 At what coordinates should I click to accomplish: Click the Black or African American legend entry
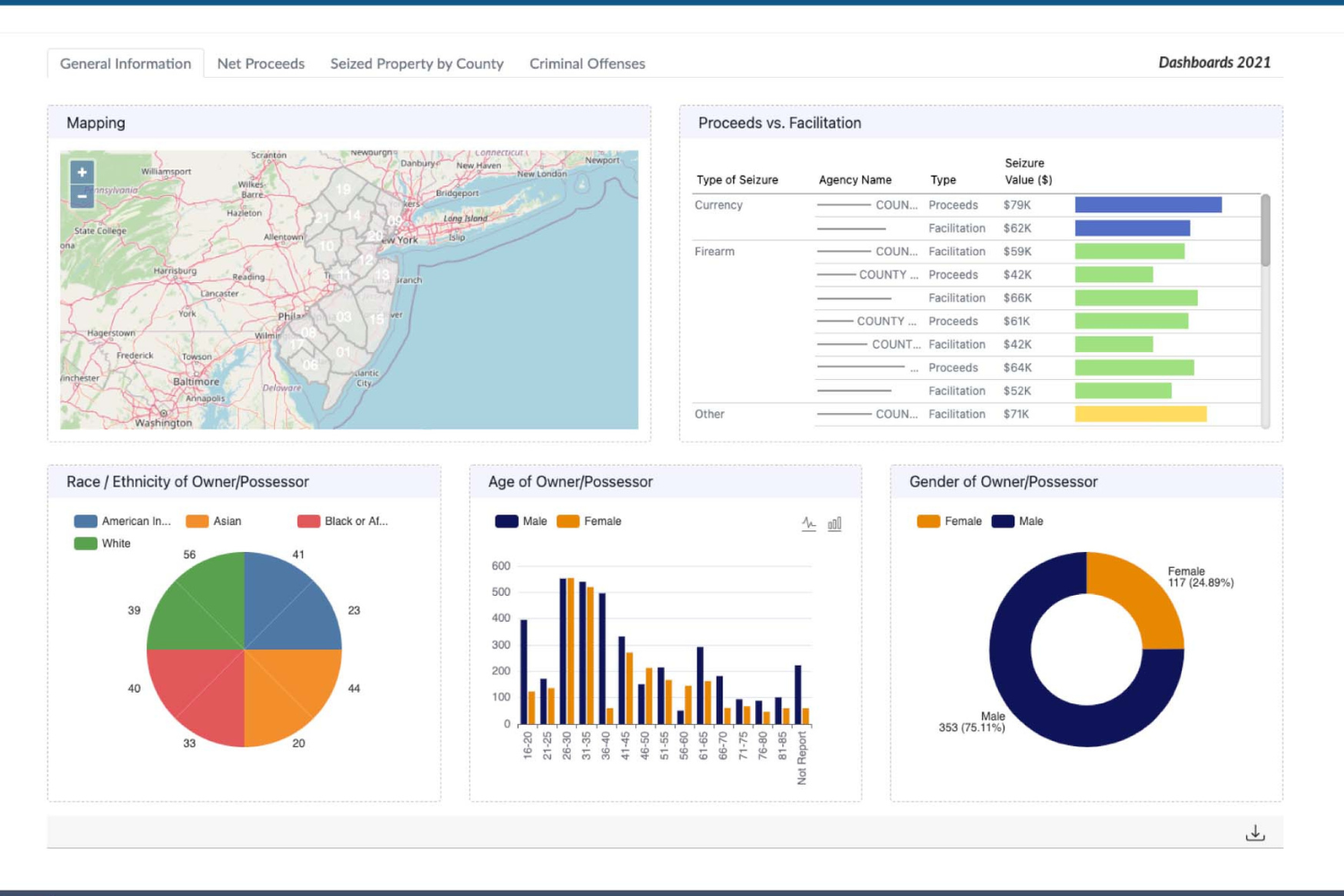pyautogui.click(x=342, y=521)
